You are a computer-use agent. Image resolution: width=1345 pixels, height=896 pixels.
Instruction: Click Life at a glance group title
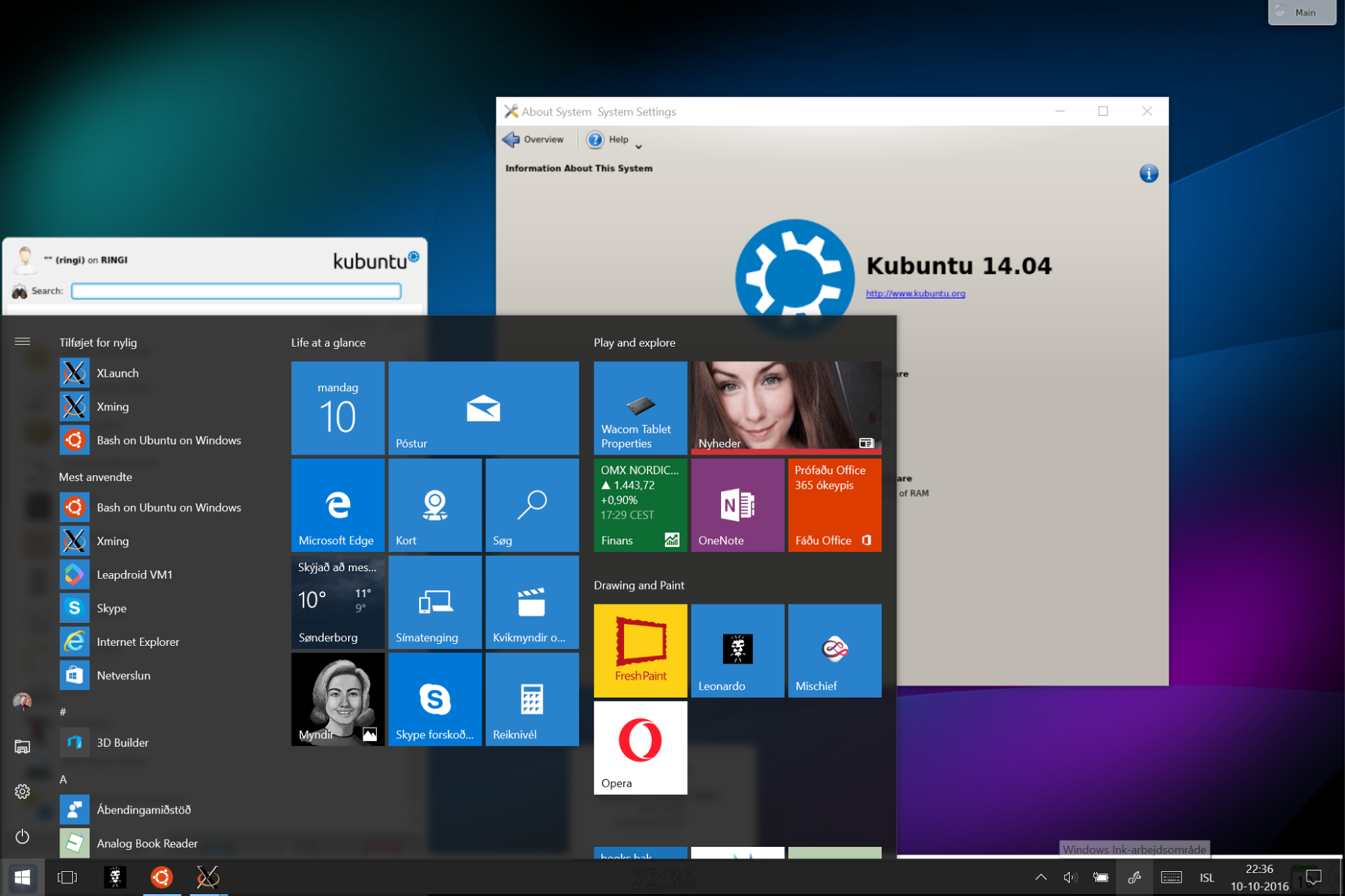[x=328, y=343]
